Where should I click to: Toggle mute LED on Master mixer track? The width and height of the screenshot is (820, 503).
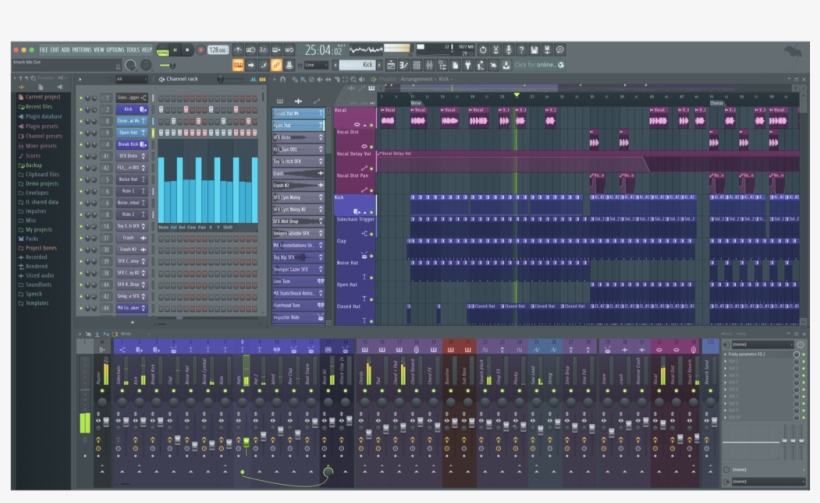[x=102, y=391]
